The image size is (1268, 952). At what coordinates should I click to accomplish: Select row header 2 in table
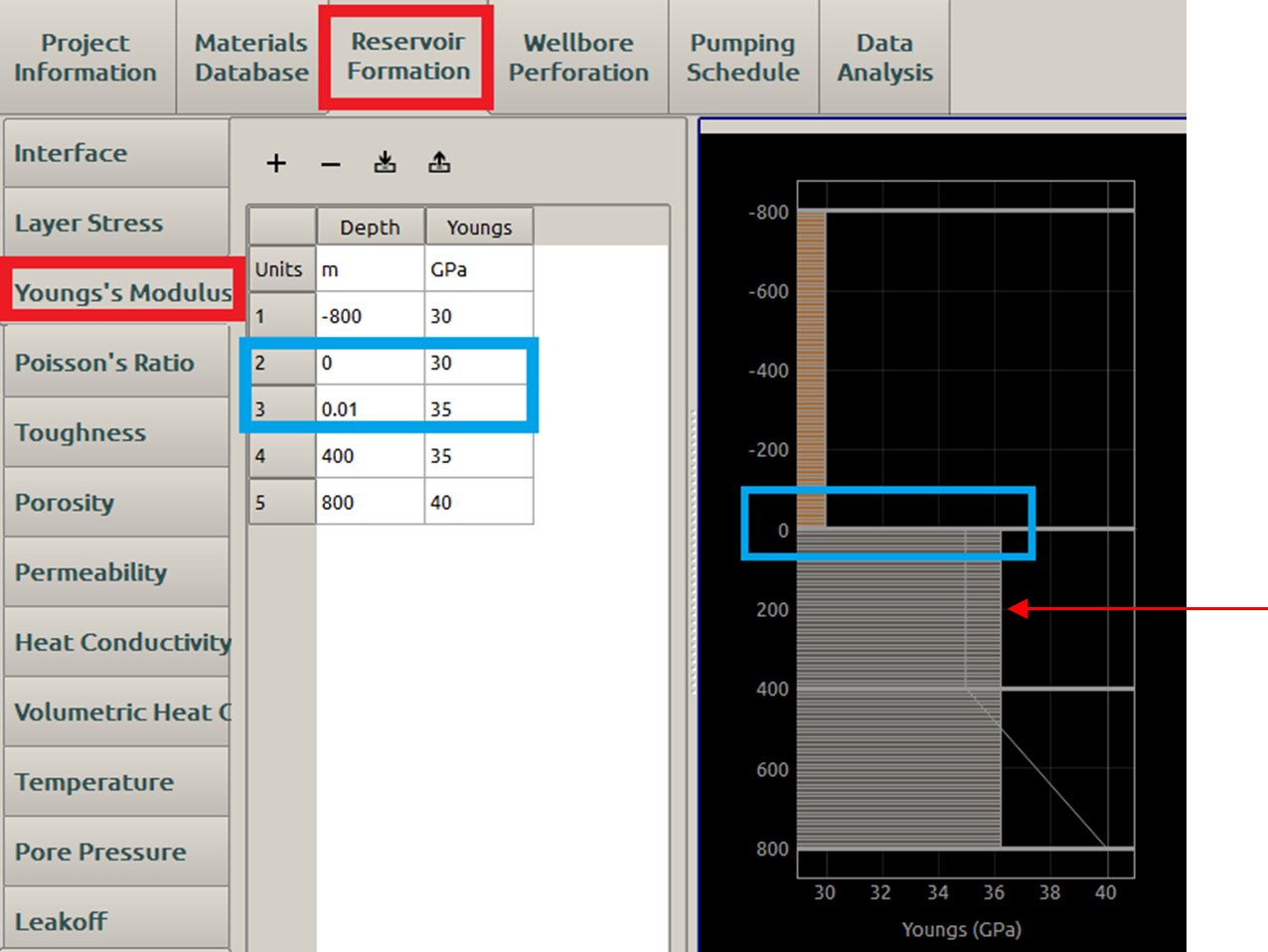click(282, 363)
